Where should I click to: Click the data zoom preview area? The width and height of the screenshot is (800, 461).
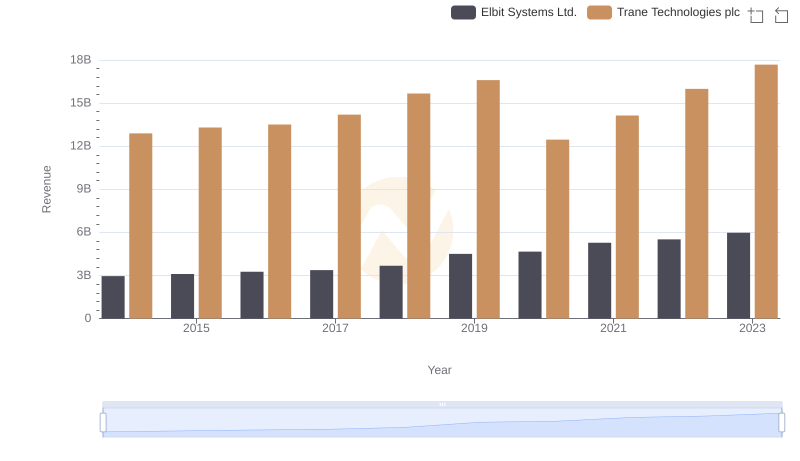pyautogui.click(x=442, y=423)
